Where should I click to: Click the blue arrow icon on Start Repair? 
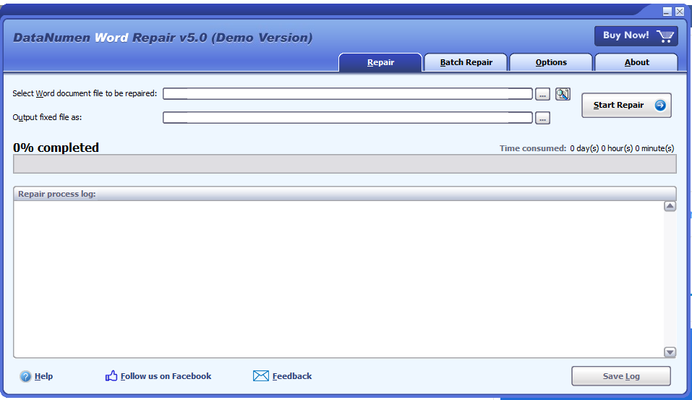tap(660, 105)
